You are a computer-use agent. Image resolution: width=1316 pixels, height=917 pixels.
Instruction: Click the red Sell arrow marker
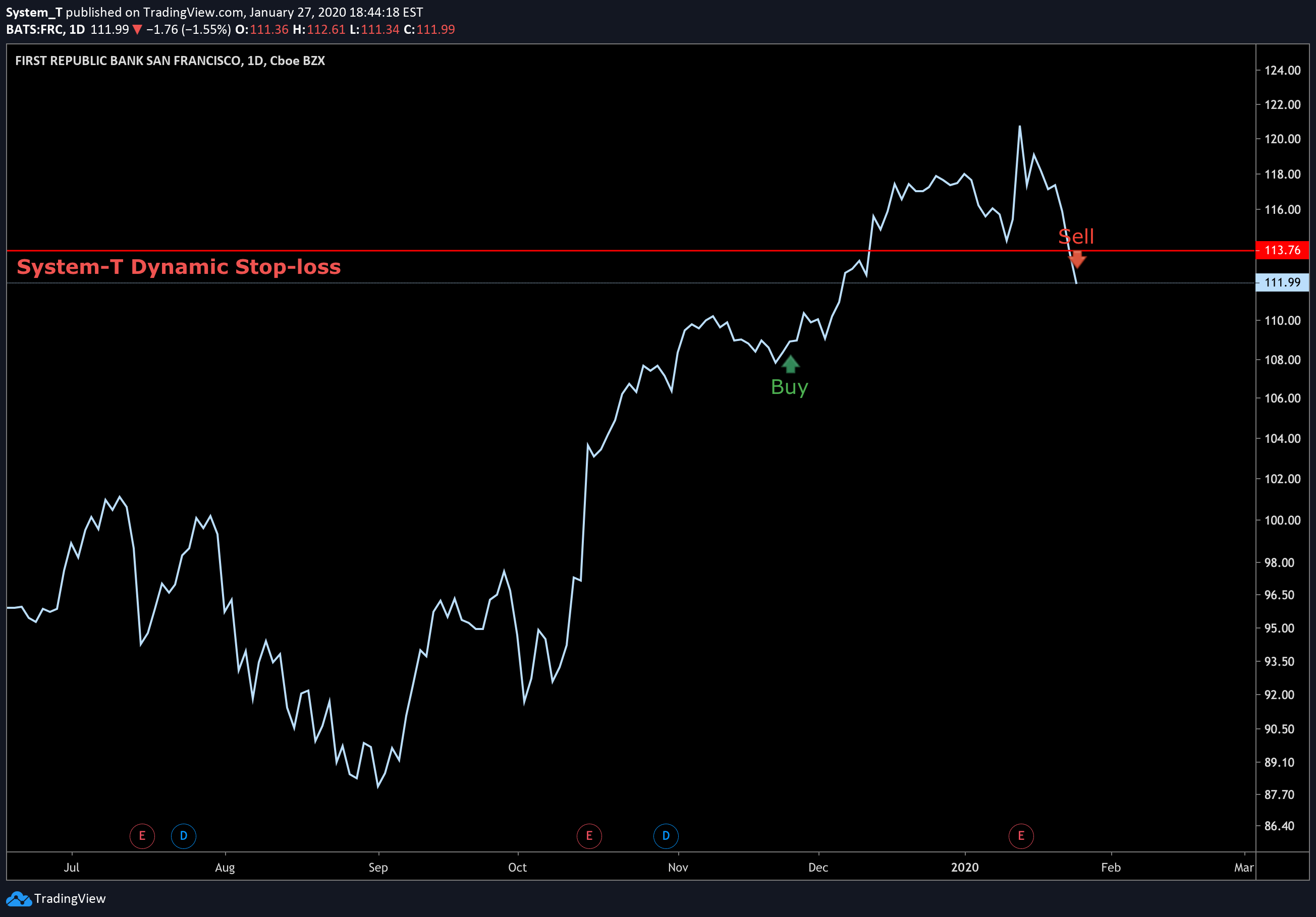[1077, 259]
